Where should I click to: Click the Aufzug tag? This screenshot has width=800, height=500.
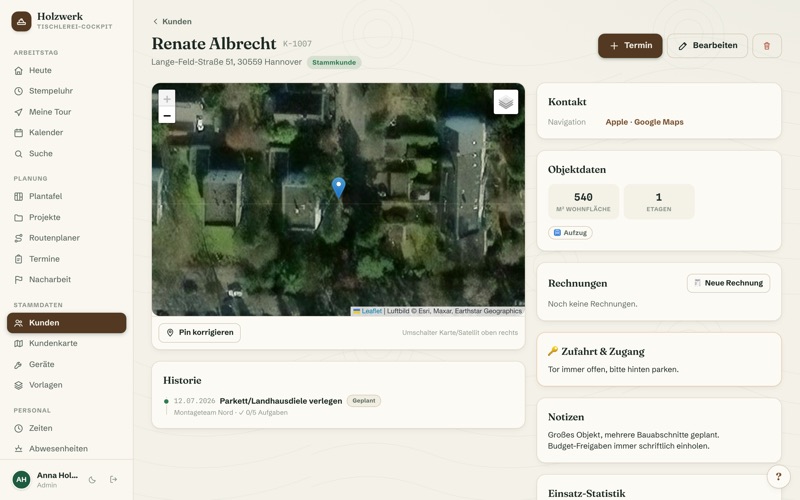point(570,233)
